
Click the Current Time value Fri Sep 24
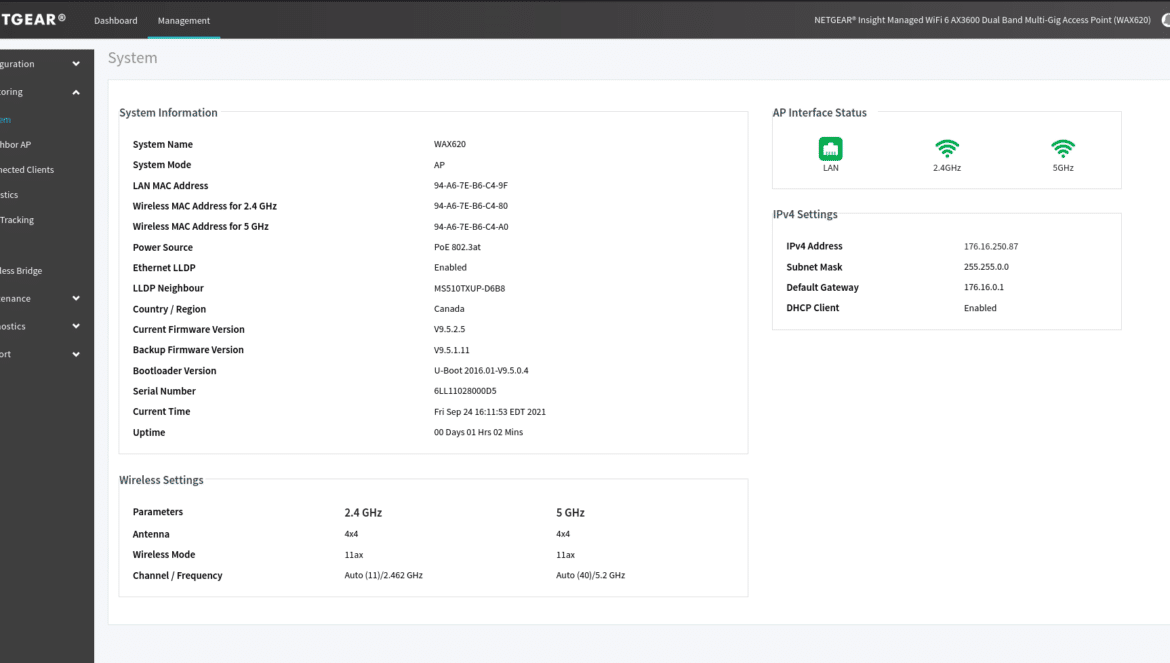click(x=489, y=412)
